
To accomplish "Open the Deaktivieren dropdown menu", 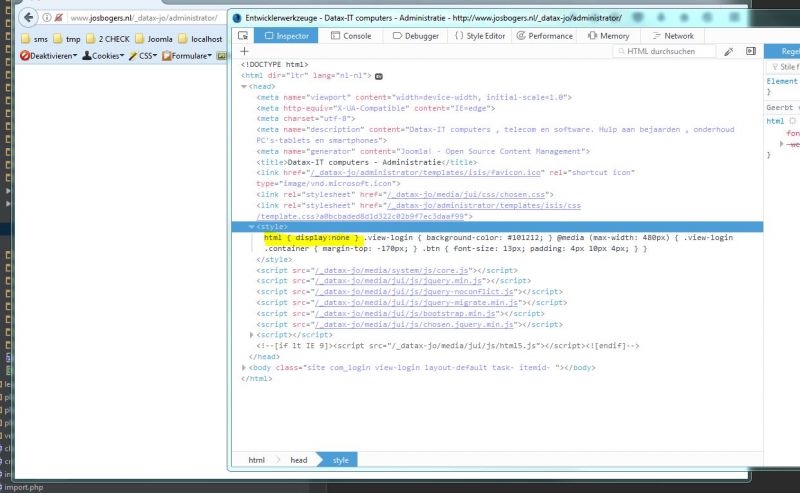I will tap(48, 56).
